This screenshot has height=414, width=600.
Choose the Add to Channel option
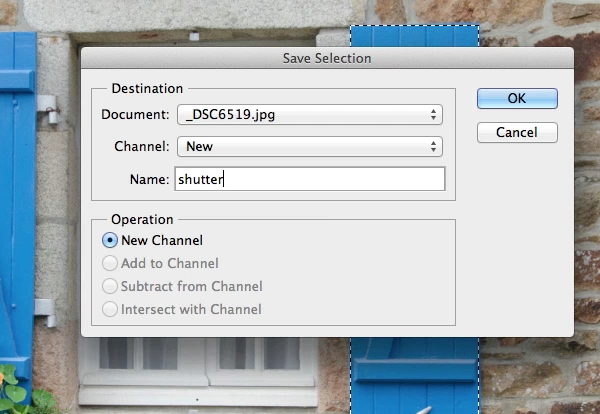click(110, 263)
